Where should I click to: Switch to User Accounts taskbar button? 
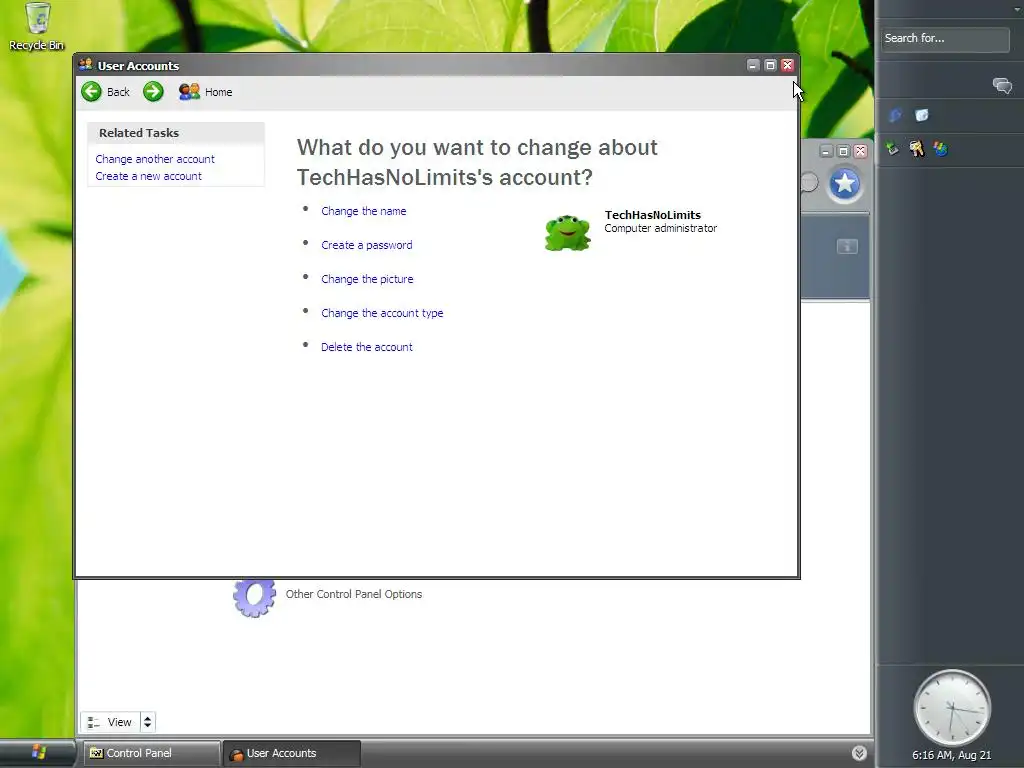pyautogui.click(x=291, y=753)
